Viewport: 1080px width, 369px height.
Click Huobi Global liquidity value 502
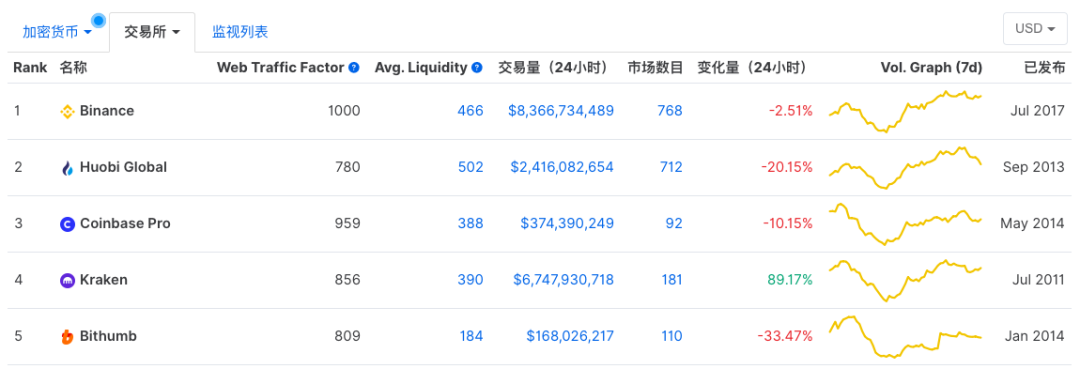[470, 167]
